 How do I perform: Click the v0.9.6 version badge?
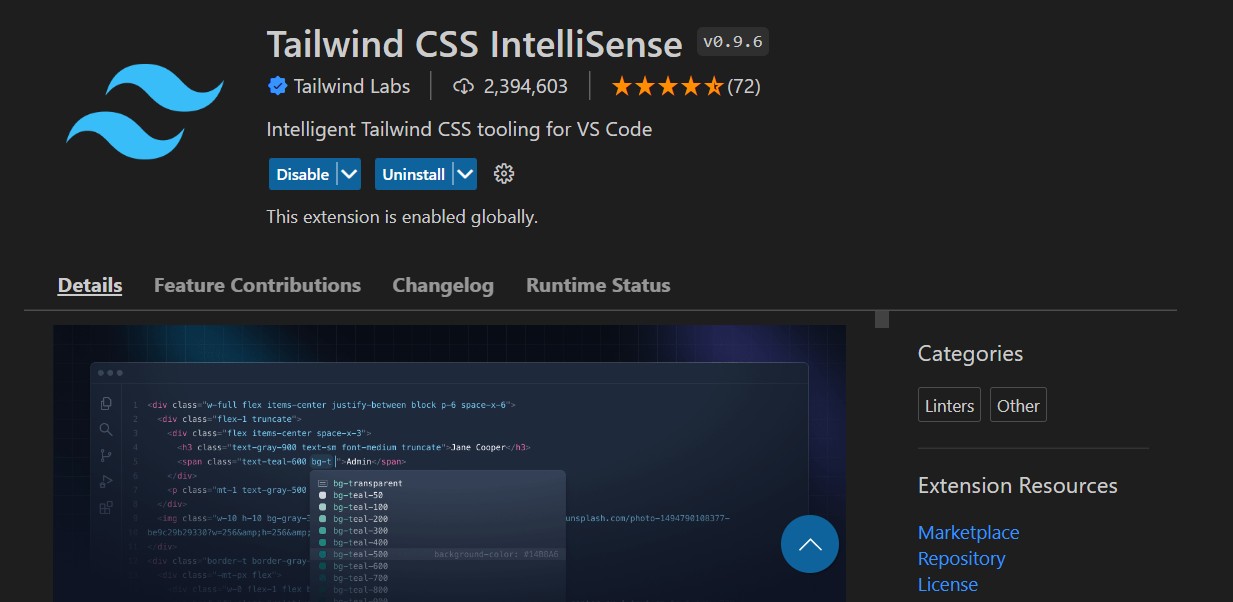tap(731, 42)
